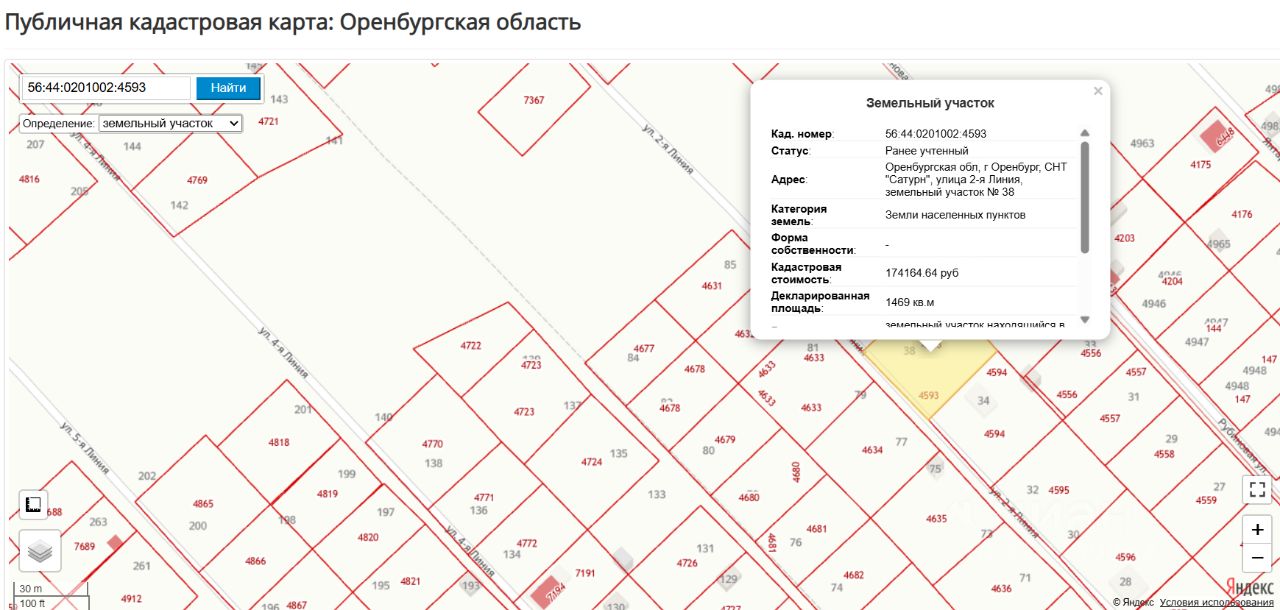This screenshot has height=610, width=1280.
Task: Click parcel label 4726
Action: point(687,563)
